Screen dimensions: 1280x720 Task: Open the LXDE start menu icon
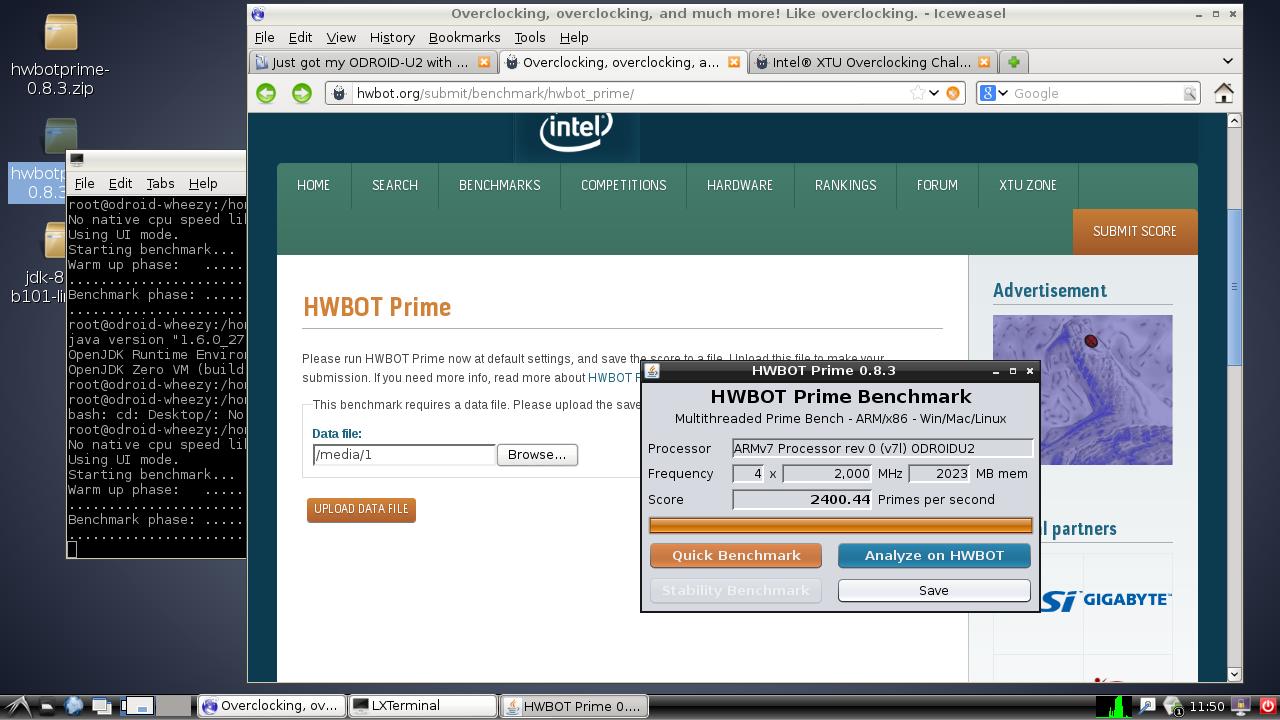20,705
